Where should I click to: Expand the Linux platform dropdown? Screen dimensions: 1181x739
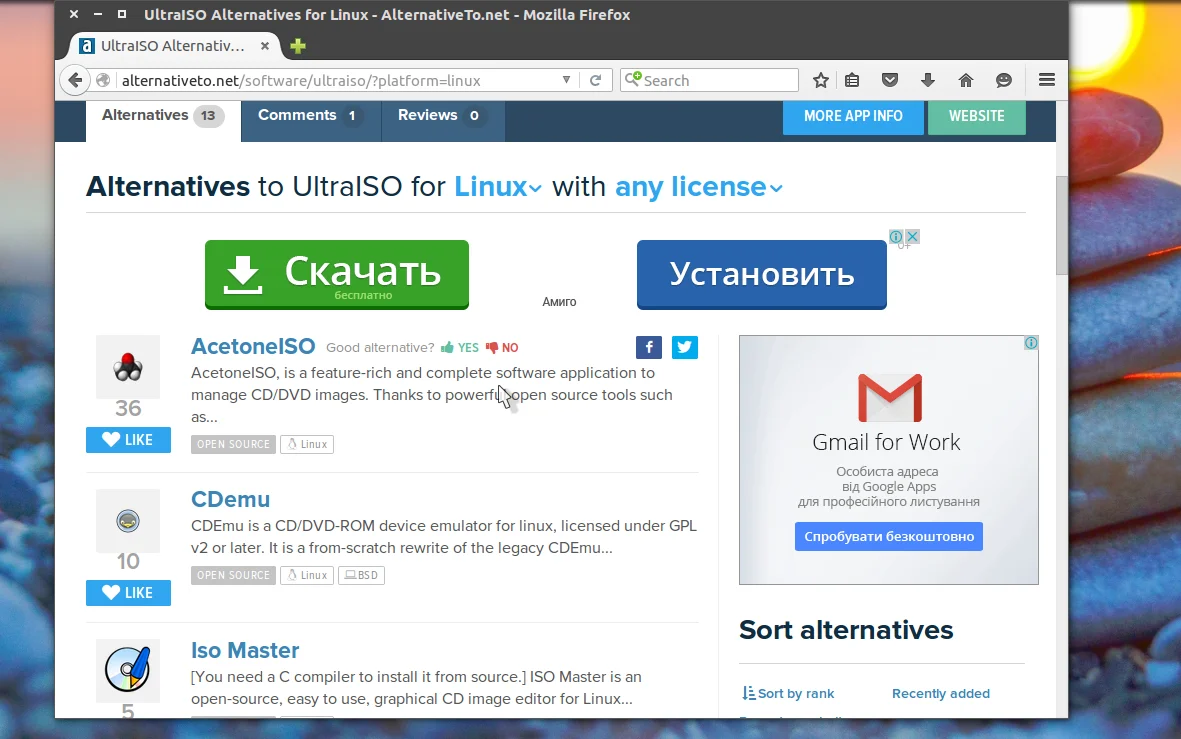pos(497,186)
